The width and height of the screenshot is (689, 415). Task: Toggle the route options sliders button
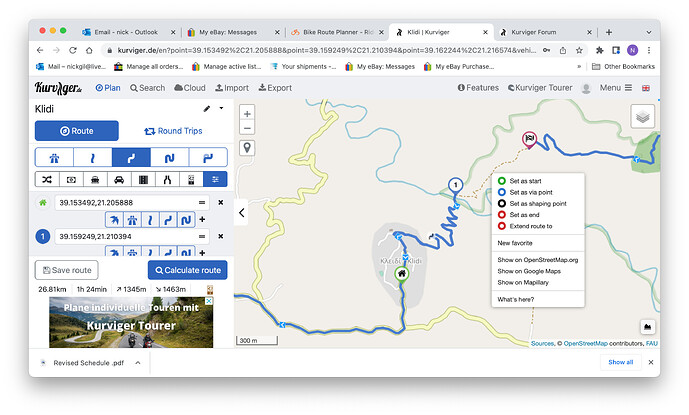coord(213,179)
